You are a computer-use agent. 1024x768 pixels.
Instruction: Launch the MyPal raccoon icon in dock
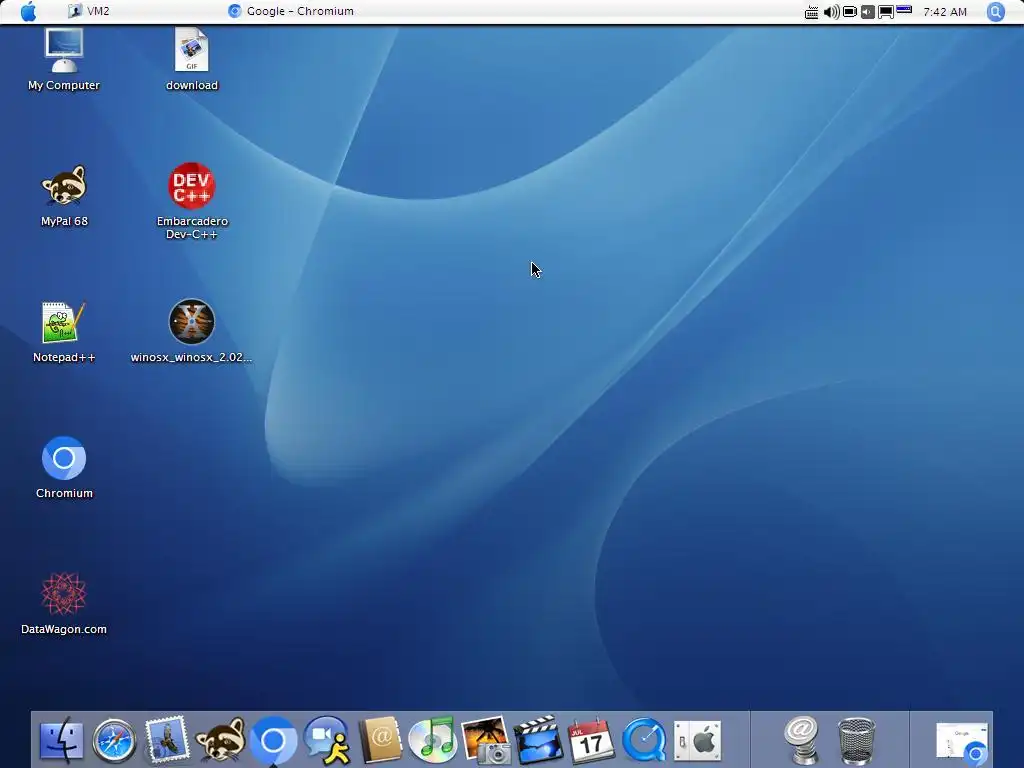(x=221, y=739)
